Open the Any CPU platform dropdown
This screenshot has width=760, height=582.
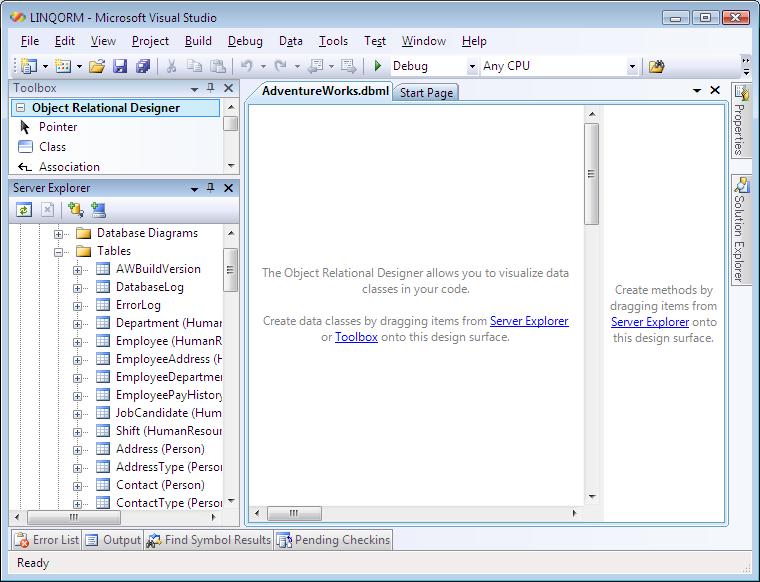point(632,66)
